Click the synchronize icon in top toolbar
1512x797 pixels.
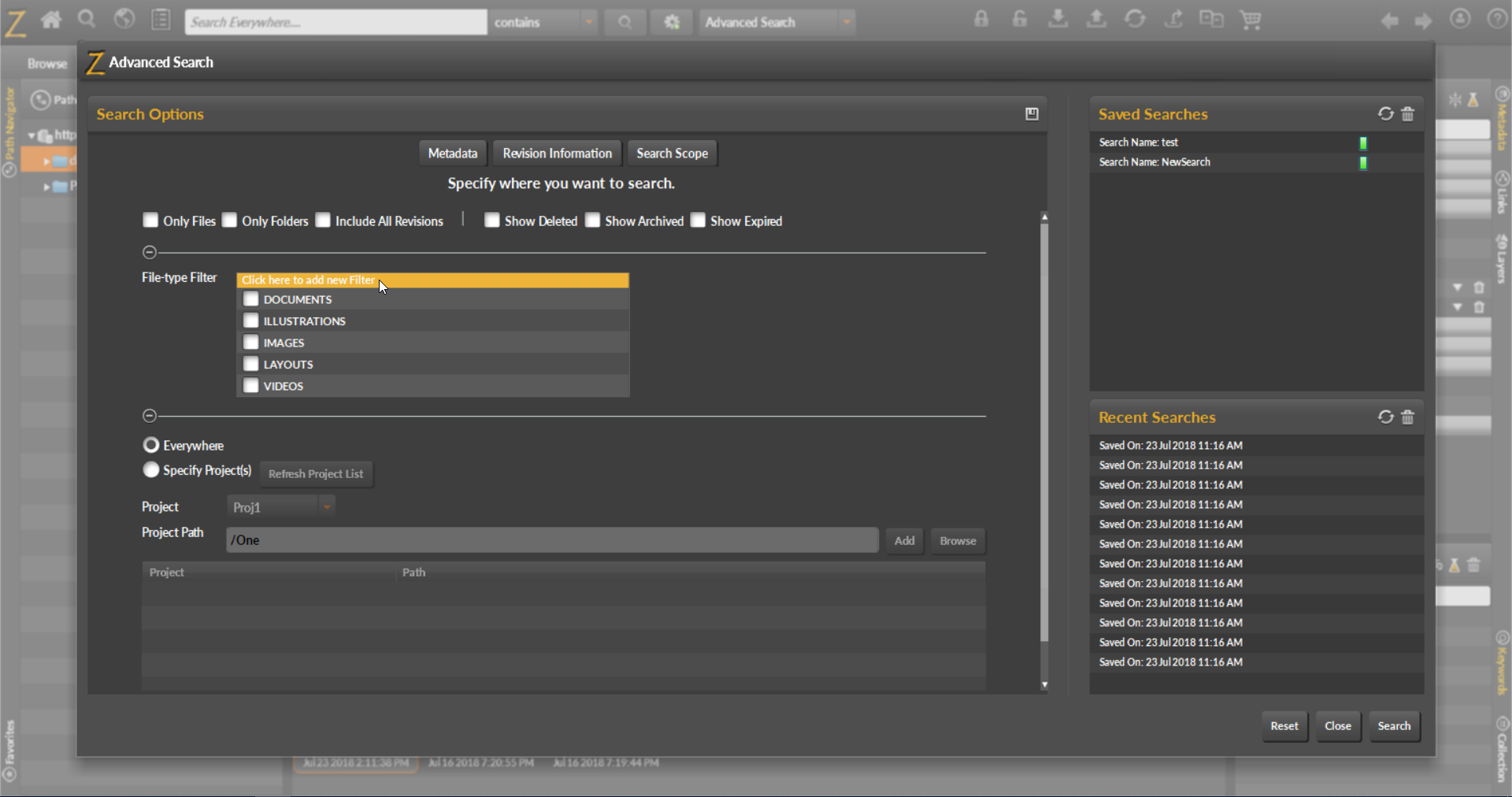pos(1135,19)
